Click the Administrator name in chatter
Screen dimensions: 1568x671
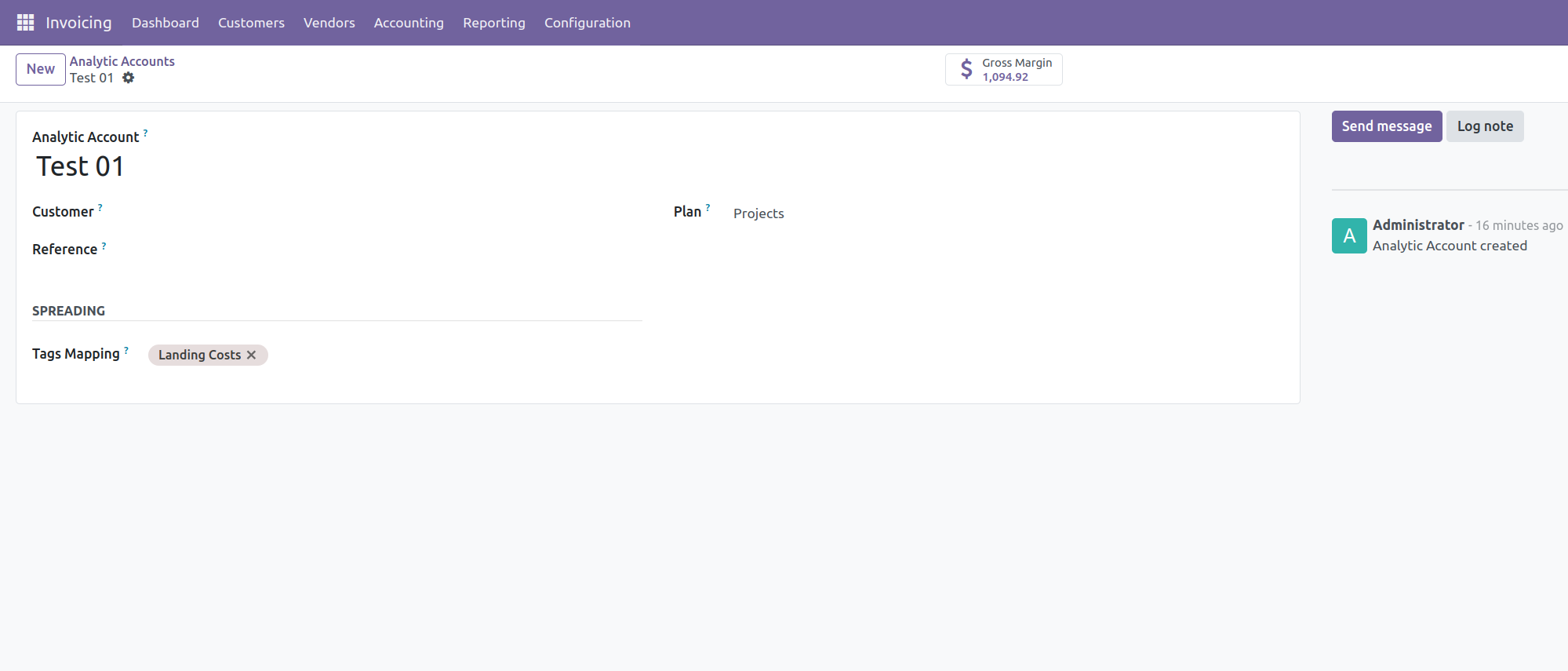tap(1418, 225)
